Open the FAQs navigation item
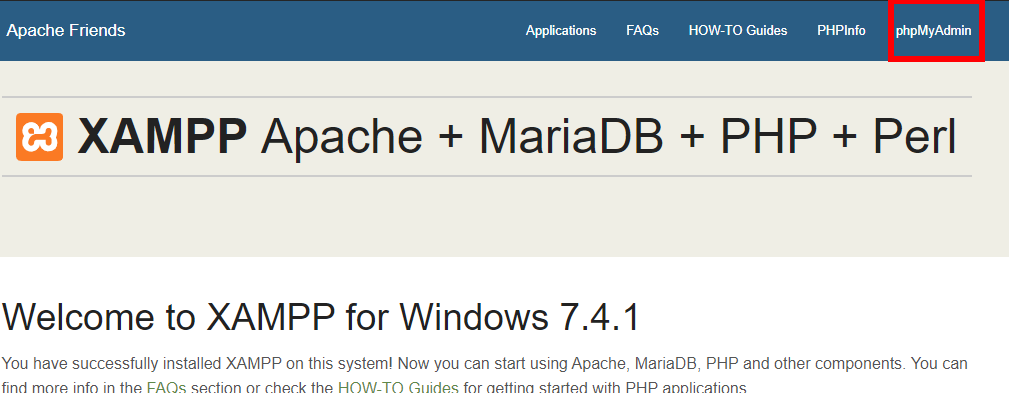The image size is (1009, 393). [x=642, y=30]
